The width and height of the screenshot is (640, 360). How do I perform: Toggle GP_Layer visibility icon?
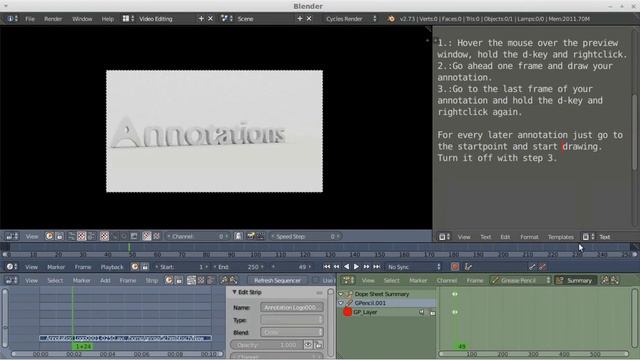422,312
